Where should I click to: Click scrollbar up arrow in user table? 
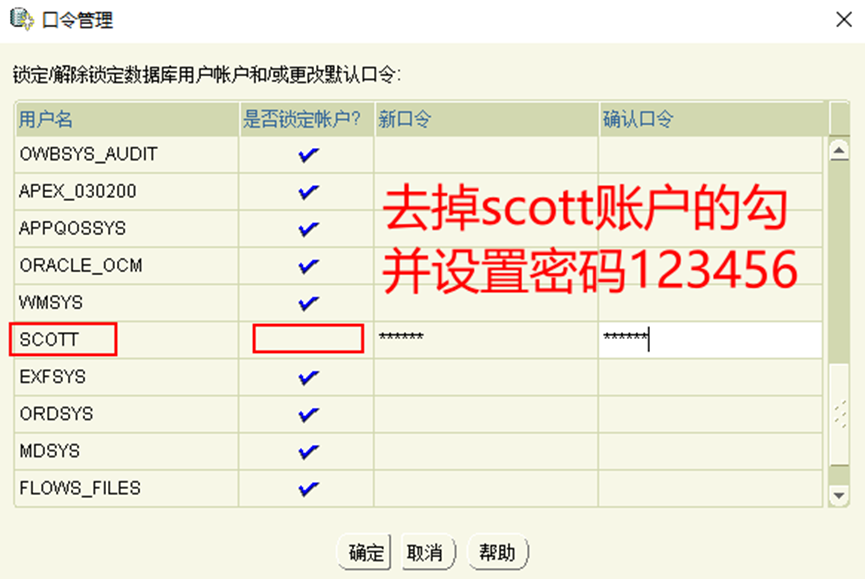[839, 149]
